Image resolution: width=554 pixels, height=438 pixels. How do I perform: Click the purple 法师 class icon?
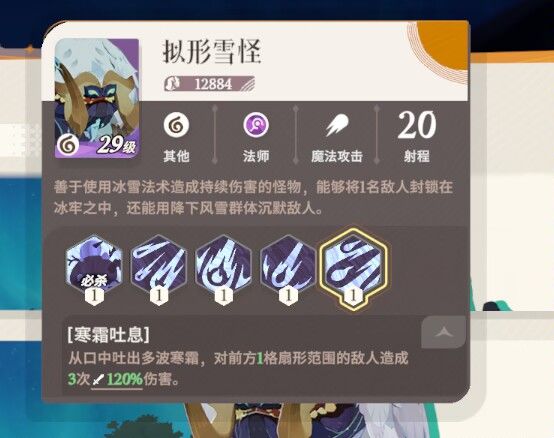[256, 125]
